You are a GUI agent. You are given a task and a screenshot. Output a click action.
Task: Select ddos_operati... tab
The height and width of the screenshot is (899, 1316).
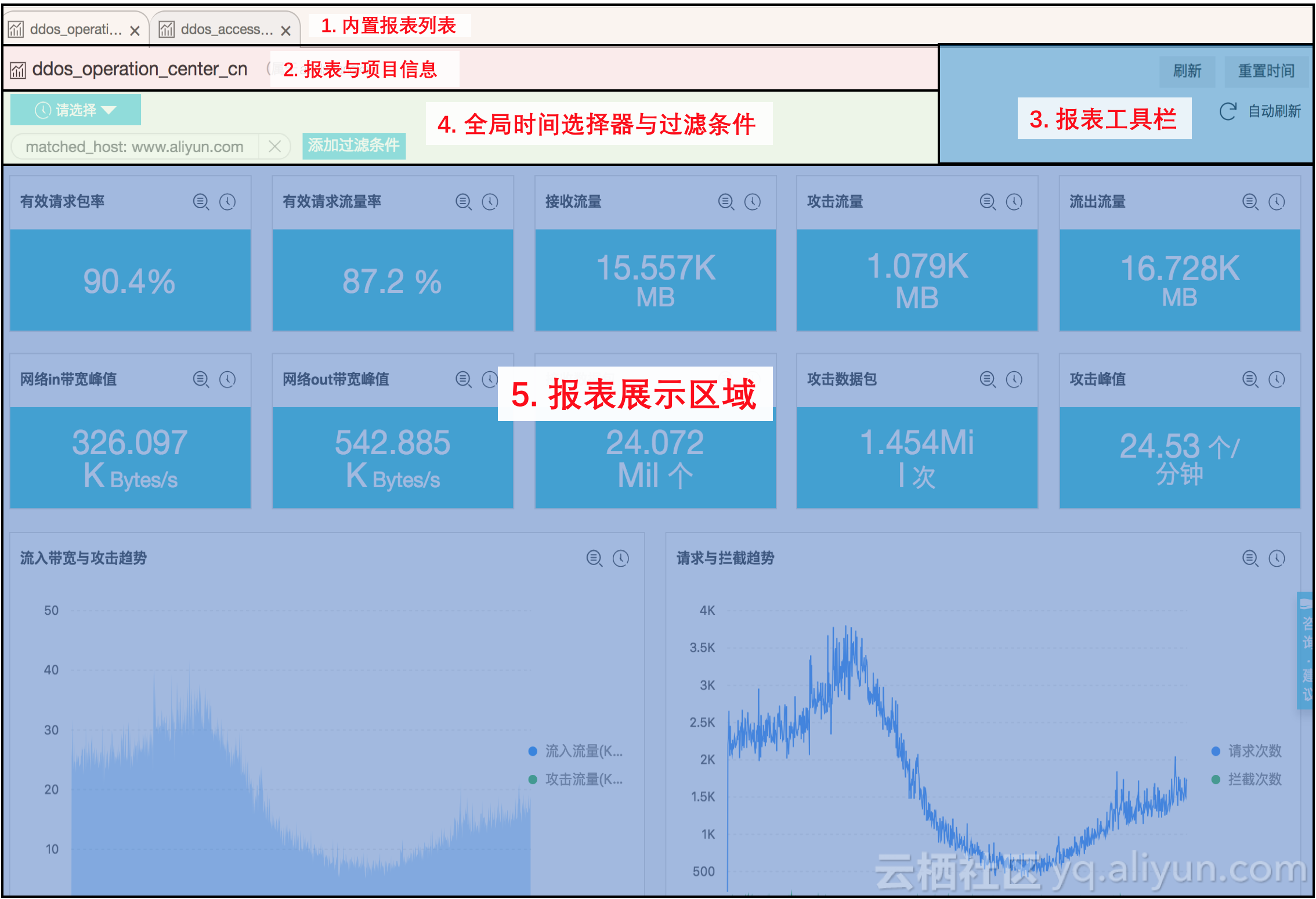click(x=74, y=29)
